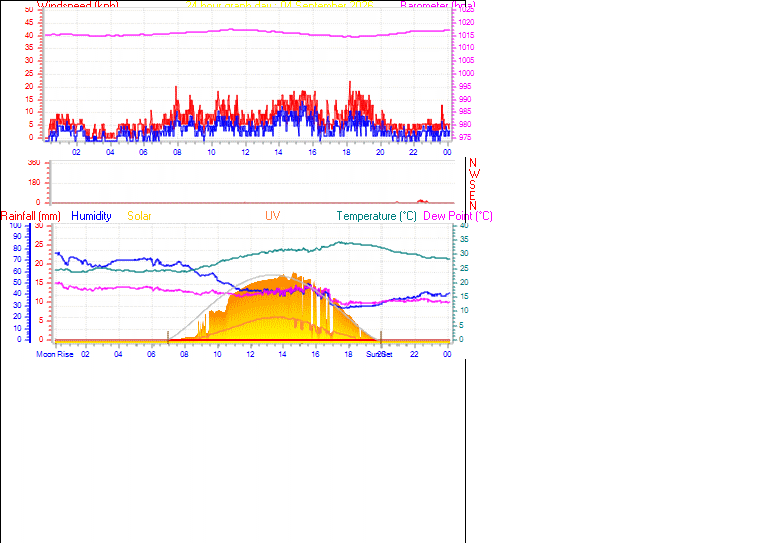This screenshot has width=761, height=543.
Task: Select the Temperature (°C) legend label
Action: [x=377, y=216]
